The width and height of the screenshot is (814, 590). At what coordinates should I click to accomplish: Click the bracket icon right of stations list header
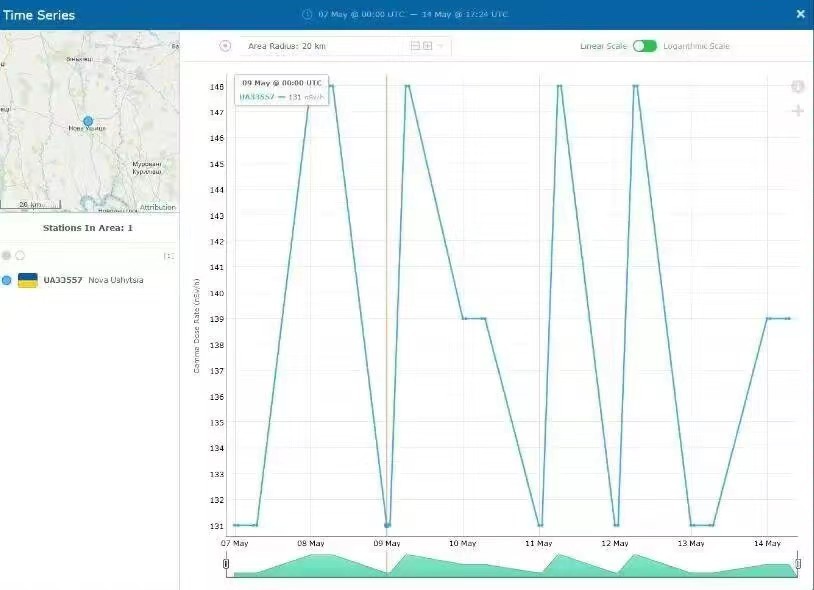click(168, 256)
